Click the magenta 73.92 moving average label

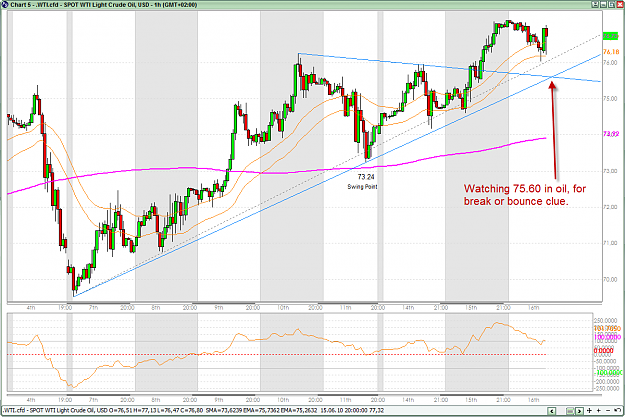click(611, 134)
